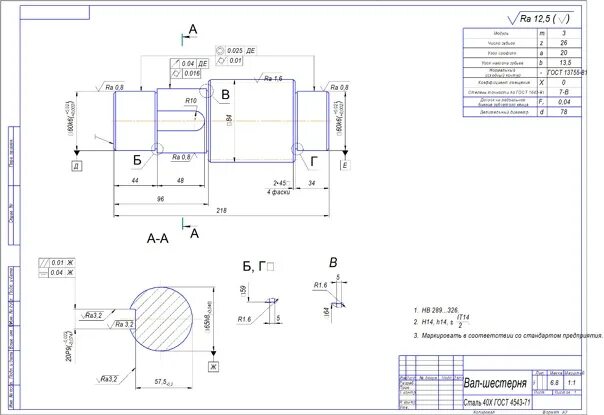Select the 96 length dimension

(161, 199)
